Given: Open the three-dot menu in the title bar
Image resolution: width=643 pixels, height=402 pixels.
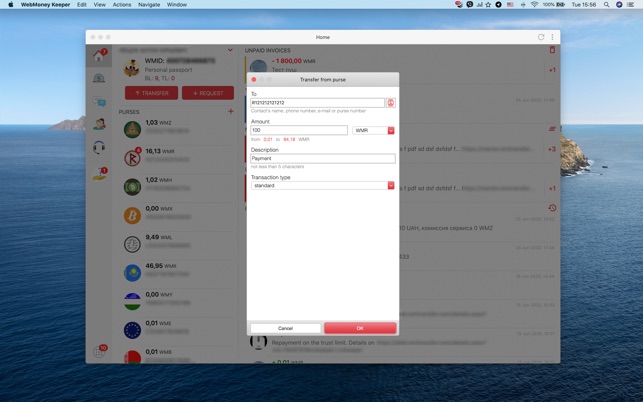Looking at the screenshot, I should coord(552,37).
